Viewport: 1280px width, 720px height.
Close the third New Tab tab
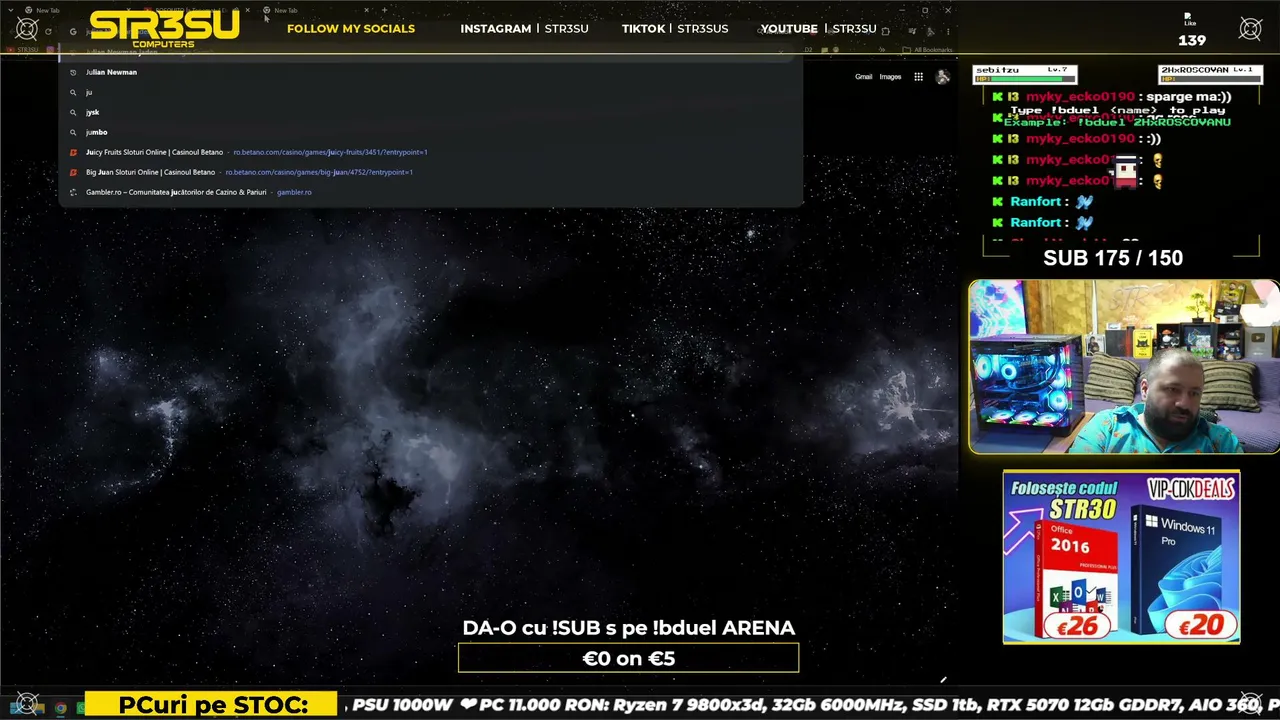[367, 10]
